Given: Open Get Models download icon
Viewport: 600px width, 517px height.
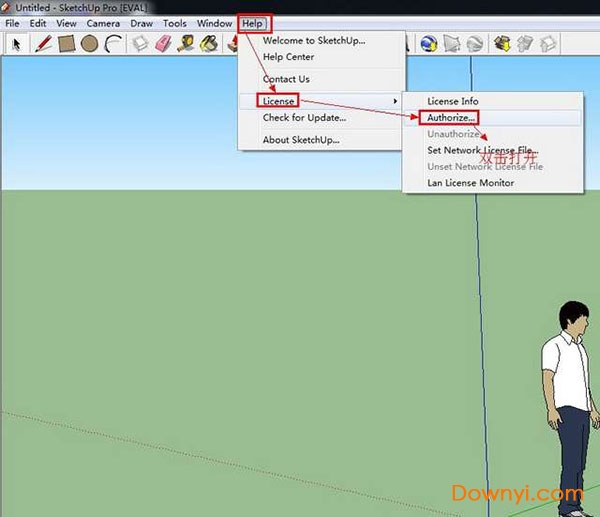Looking at the screenshot, I should [x=503, y=43].
